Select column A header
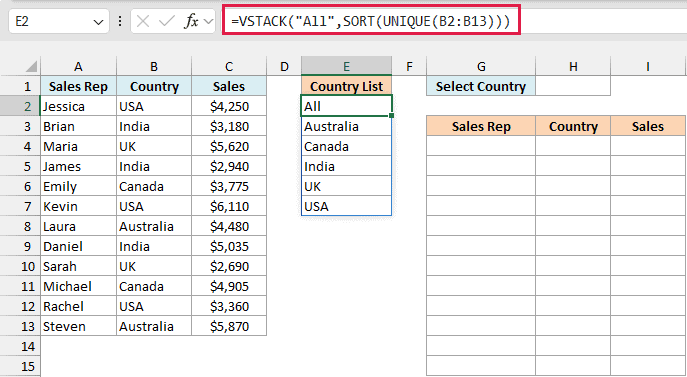The height and width of the screenshot is (377, 687). (x=78, y=67)
